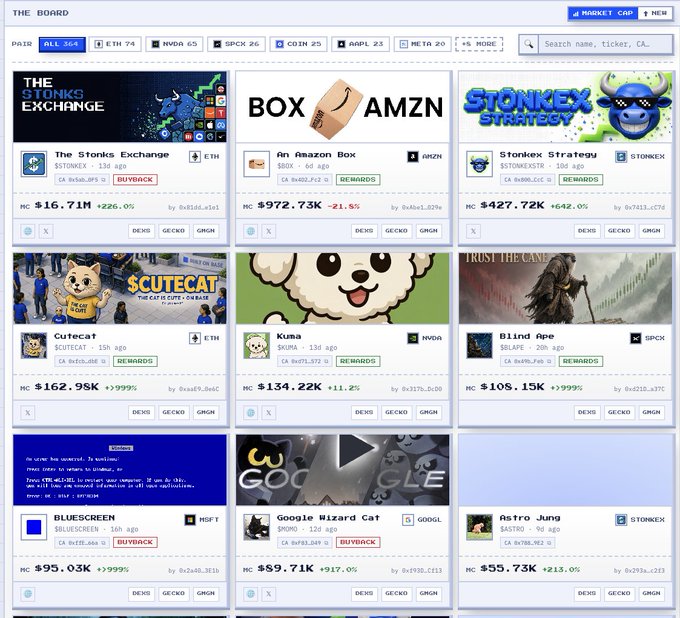Open GECKO link for An Amazon Box
Screen dimensions: 680x618
396,231
